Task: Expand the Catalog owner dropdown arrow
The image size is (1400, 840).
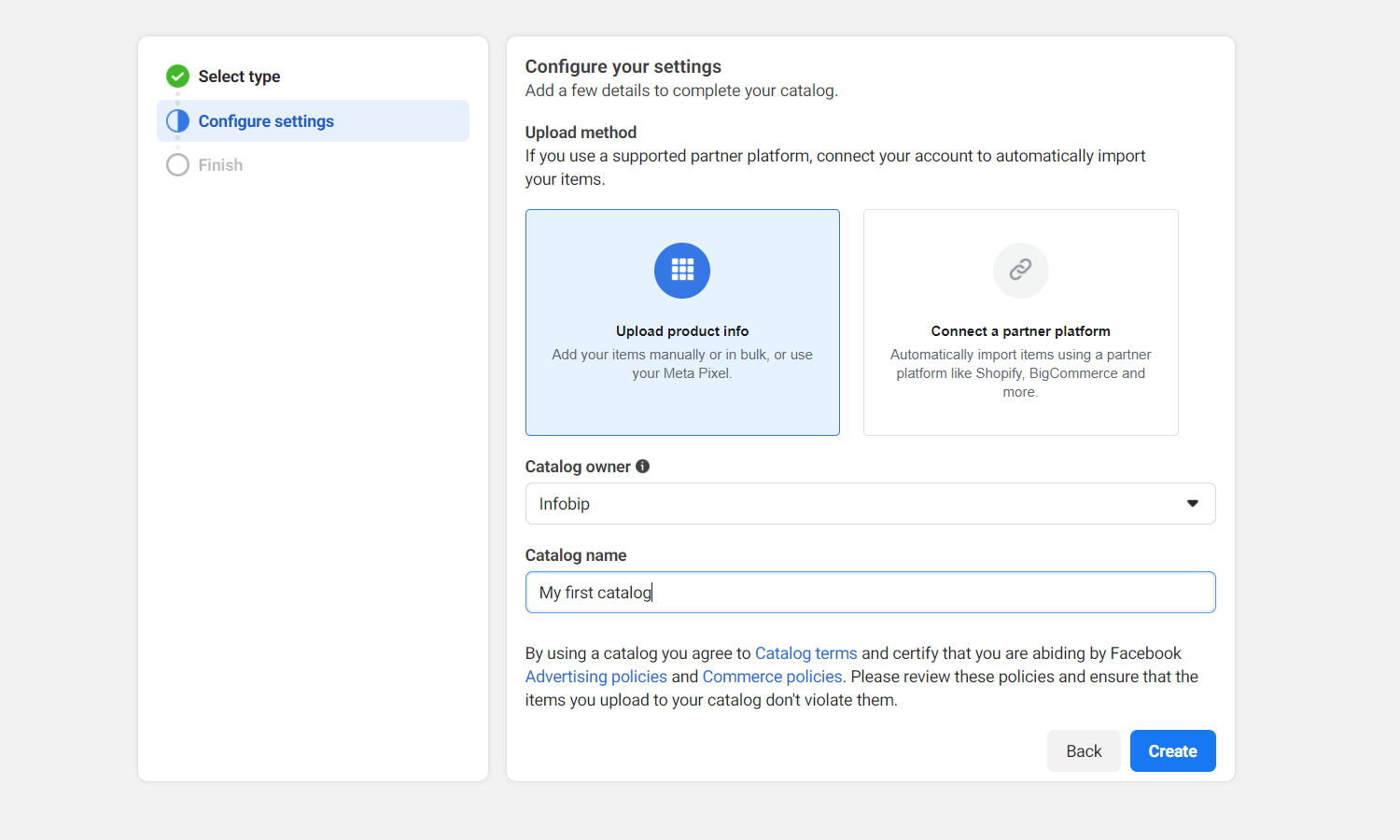Action: (x=1192, y=504)
